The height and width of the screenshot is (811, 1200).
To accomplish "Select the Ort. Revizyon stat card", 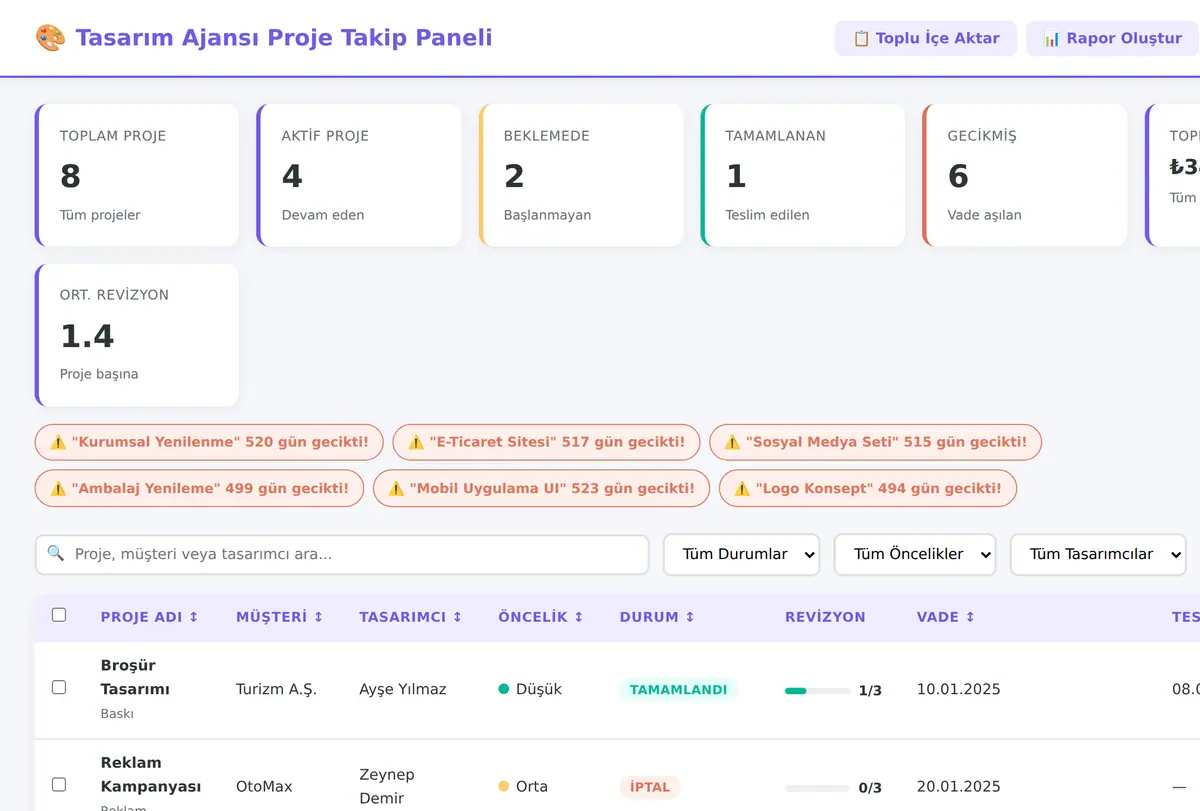I will click(137, 335).
